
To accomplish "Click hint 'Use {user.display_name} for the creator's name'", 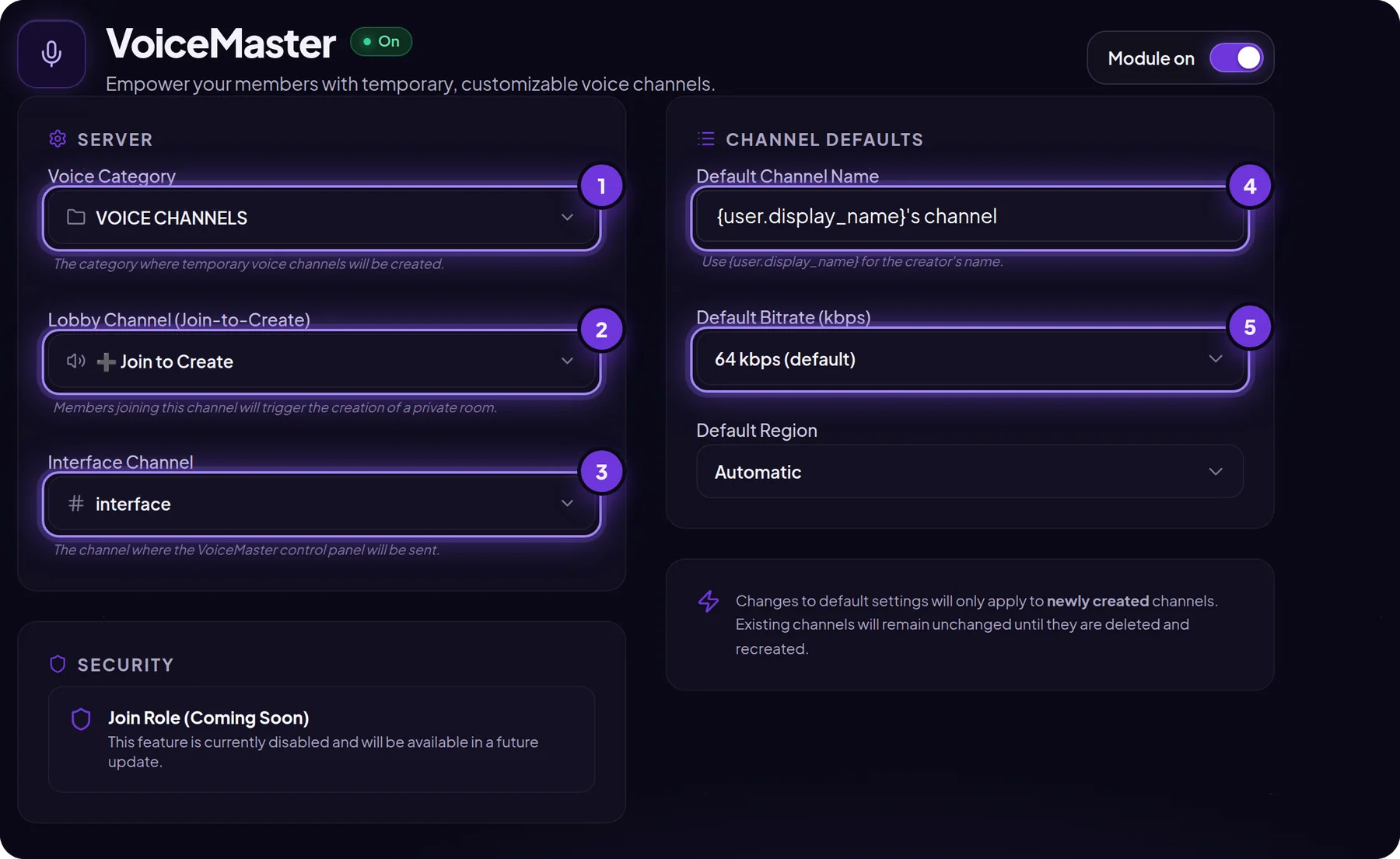I will click(x=852, y=261).
